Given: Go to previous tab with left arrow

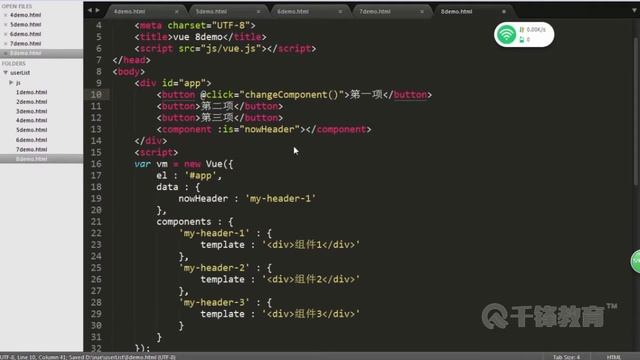Looking at the screenshot, I should click(90, 10).
